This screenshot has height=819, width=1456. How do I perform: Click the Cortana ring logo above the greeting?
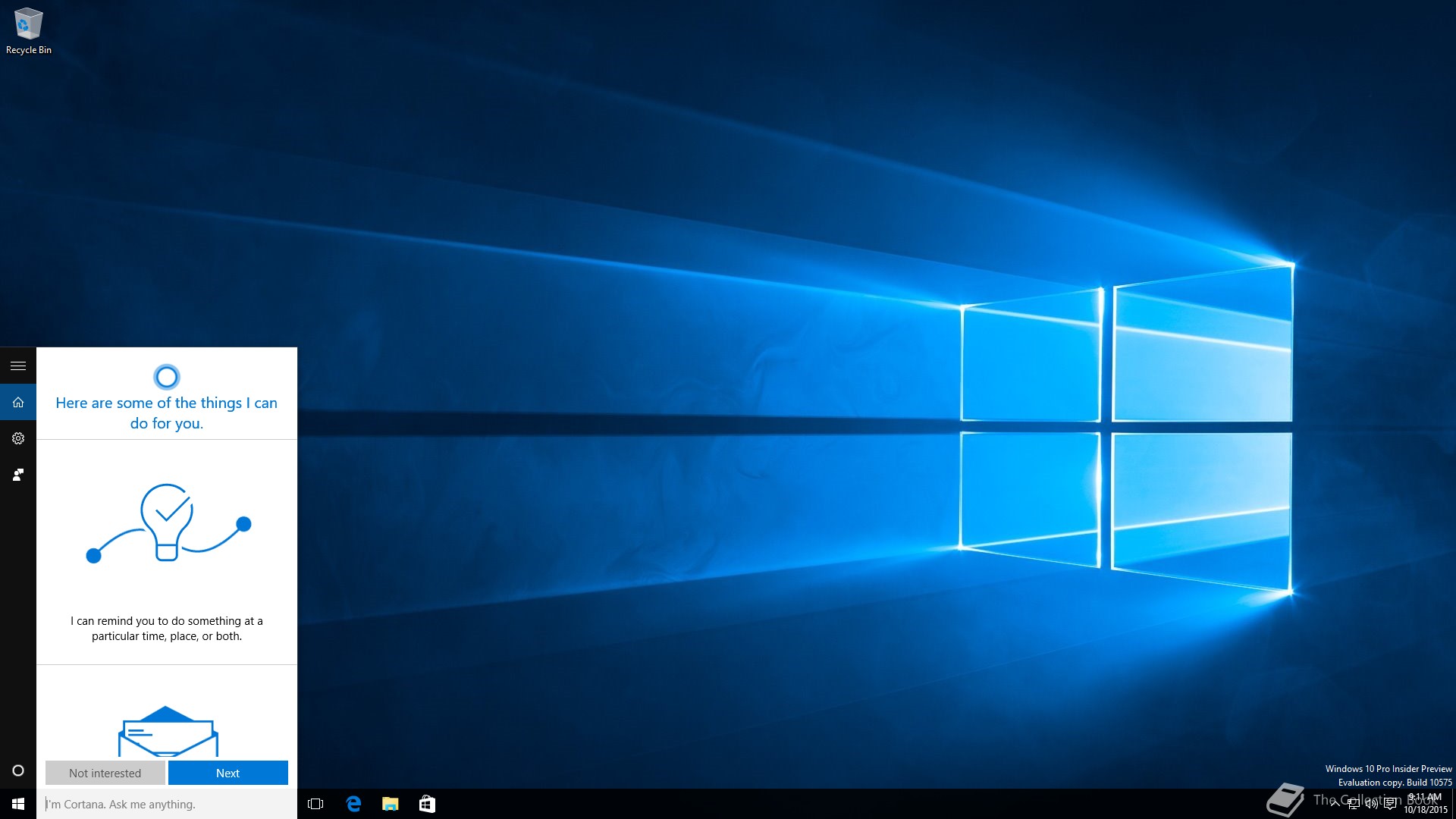pyautogui.click(x=166, y=377)
